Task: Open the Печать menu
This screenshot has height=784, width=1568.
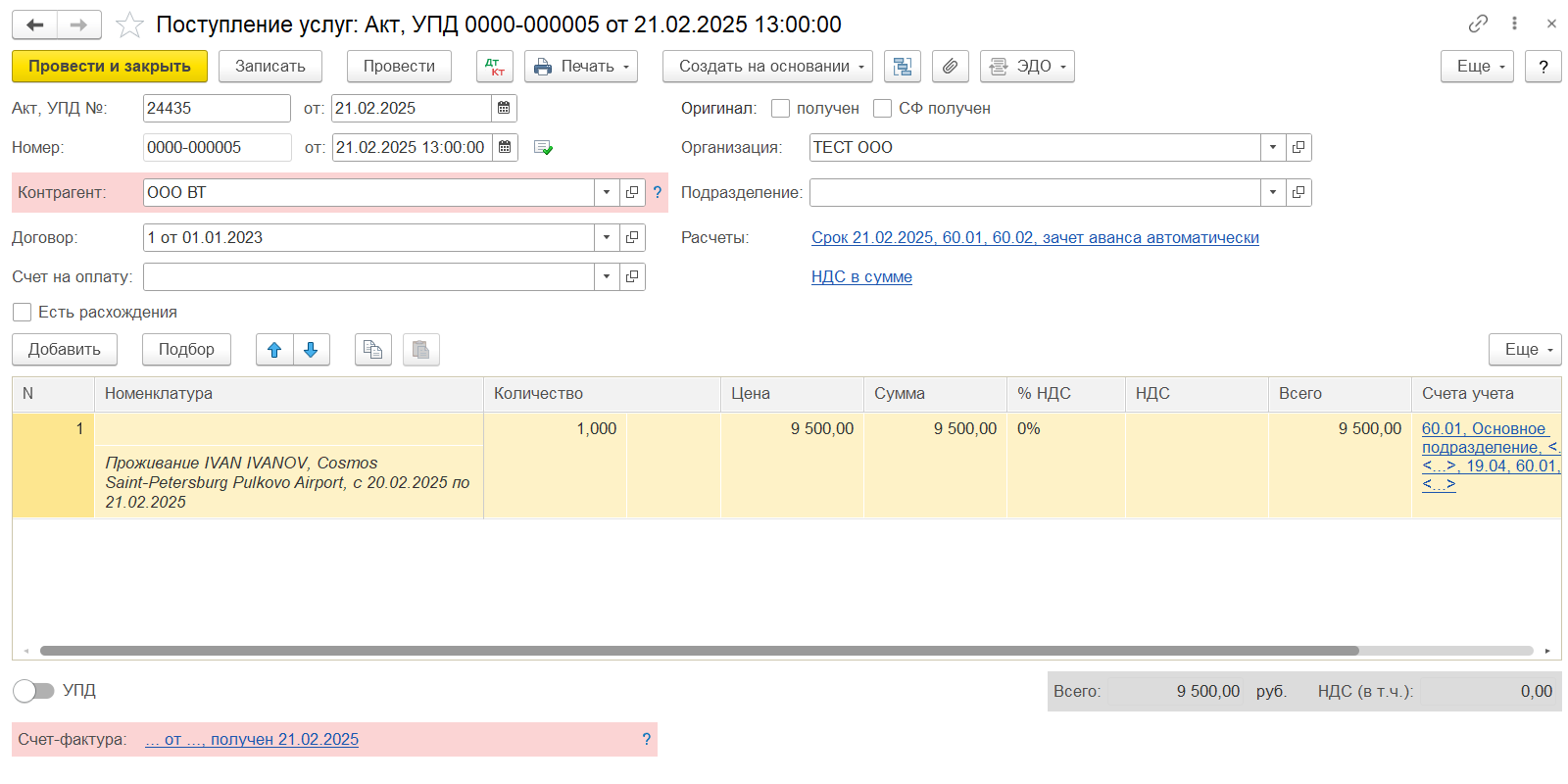Action: click(x=581, y=67)
